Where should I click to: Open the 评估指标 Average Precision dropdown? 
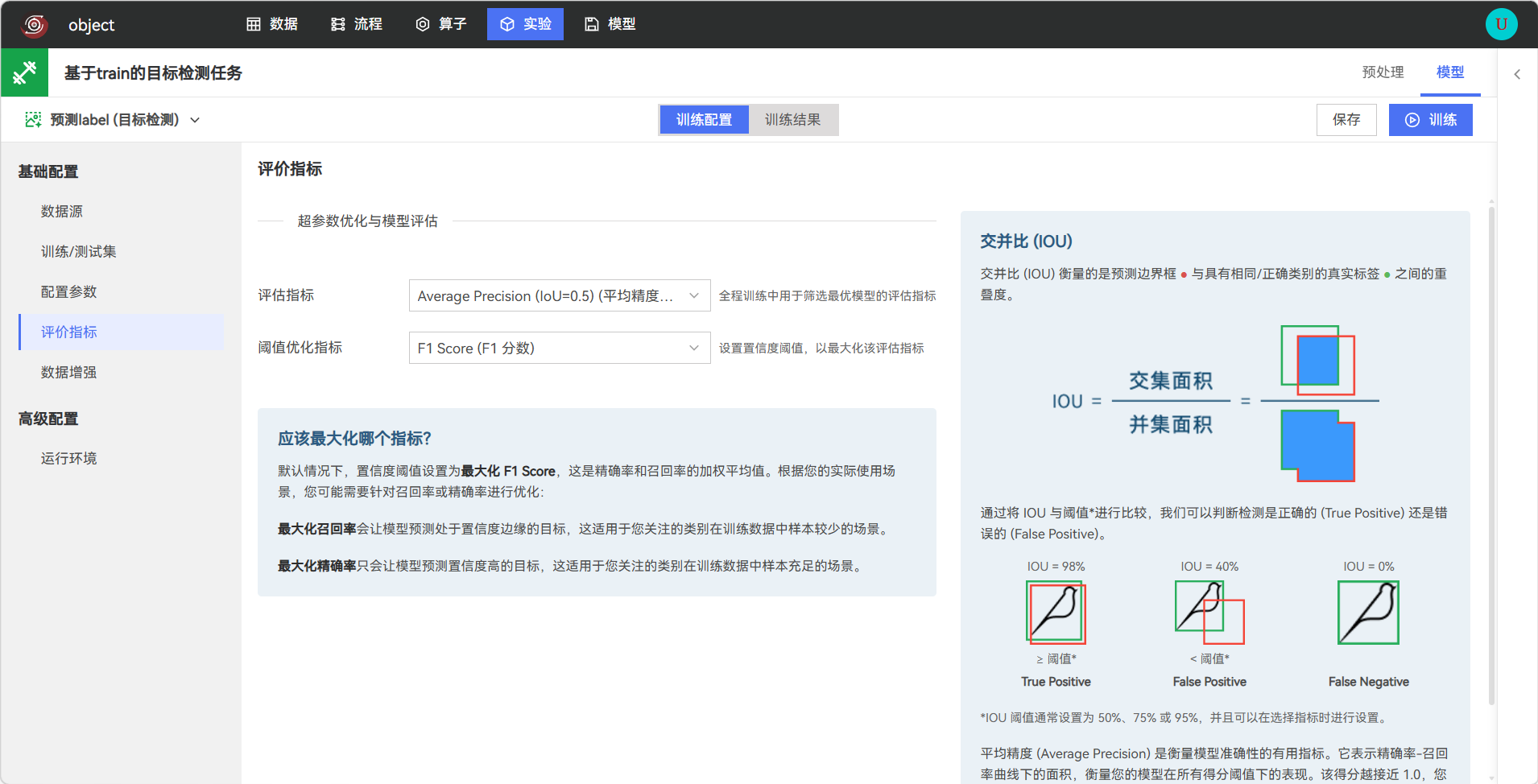click(x=560, y=295)
